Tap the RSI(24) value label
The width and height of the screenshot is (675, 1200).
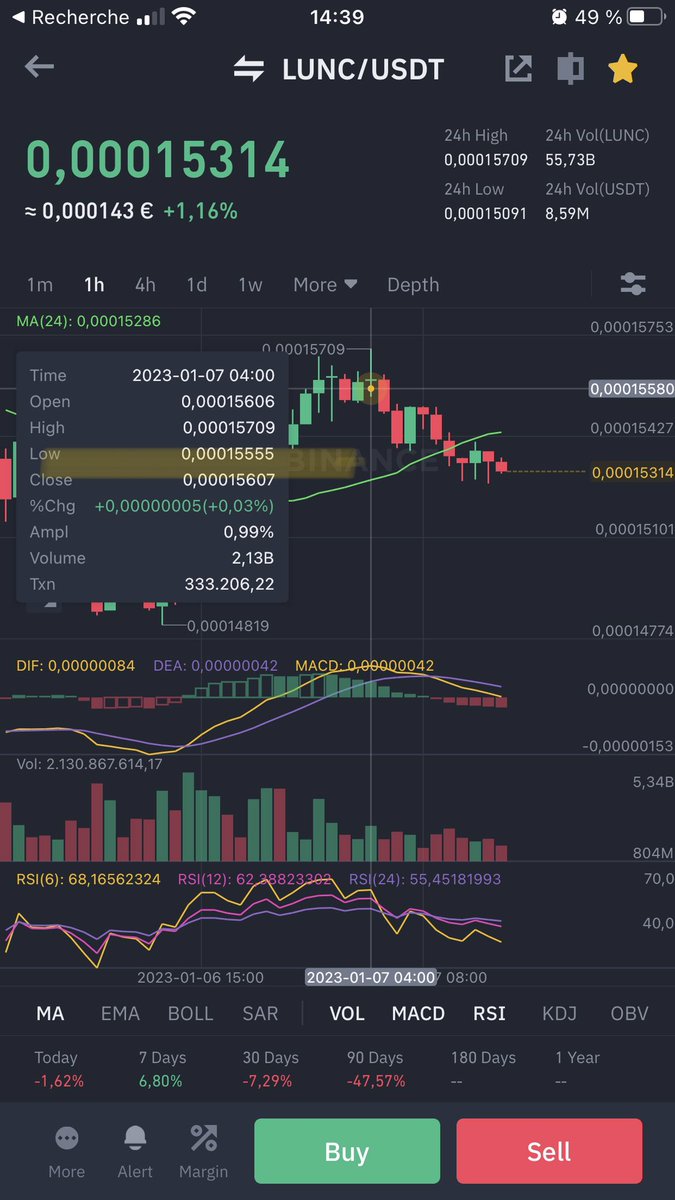(x=425, y=879)
